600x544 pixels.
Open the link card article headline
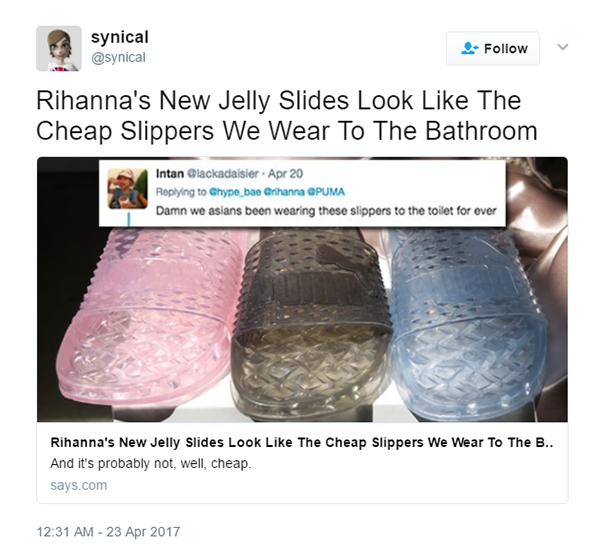[302, 443]
